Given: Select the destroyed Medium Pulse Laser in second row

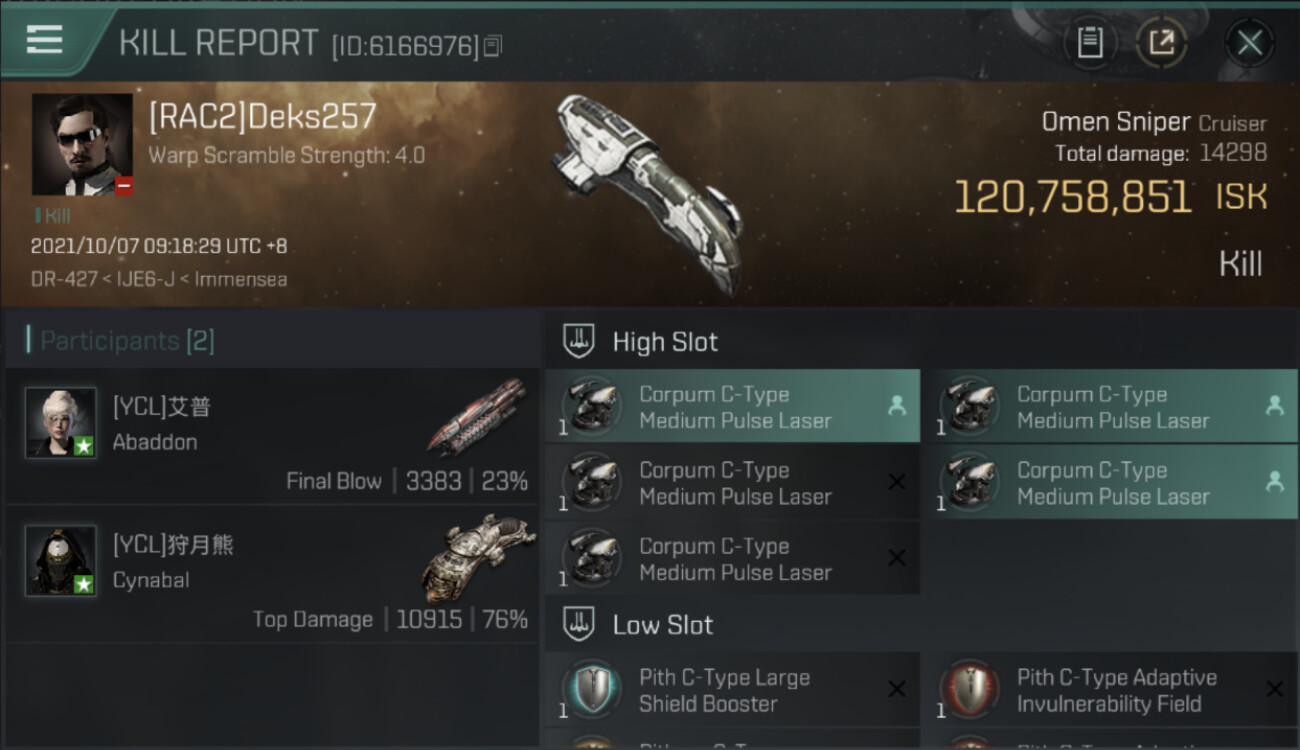Looking at the screenshot, I should point(732,483).
